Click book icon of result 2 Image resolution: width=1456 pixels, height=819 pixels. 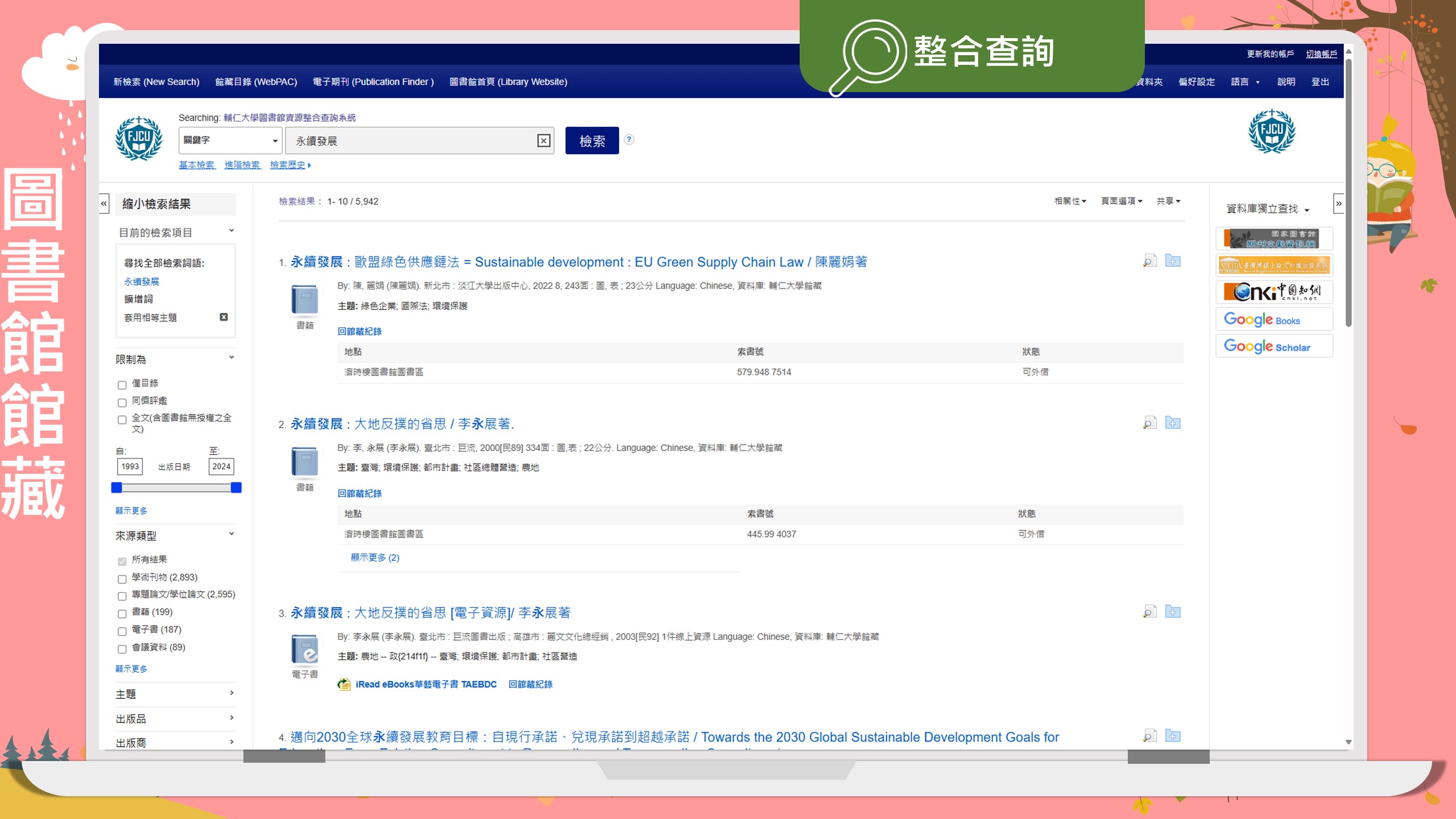click(305, 462)
